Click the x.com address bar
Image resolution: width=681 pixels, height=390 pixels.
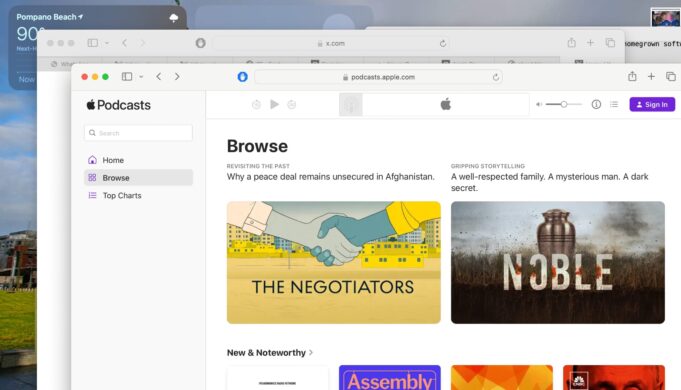(331, 43)
